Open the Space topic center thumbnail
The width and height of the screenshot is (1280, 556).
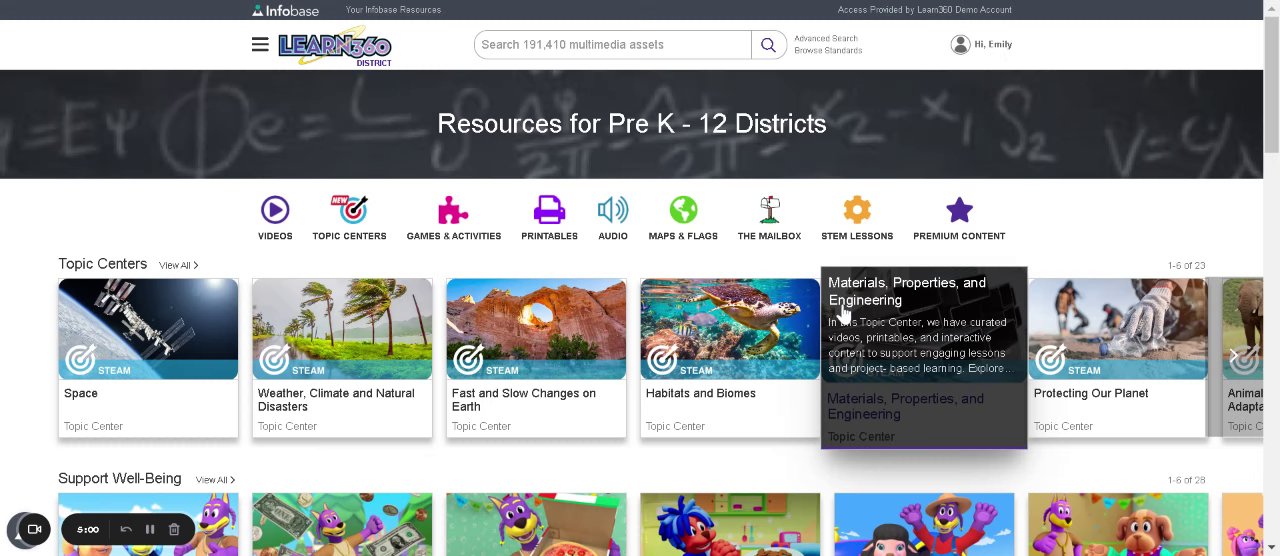pyautogui.click(x=148, y=329)
